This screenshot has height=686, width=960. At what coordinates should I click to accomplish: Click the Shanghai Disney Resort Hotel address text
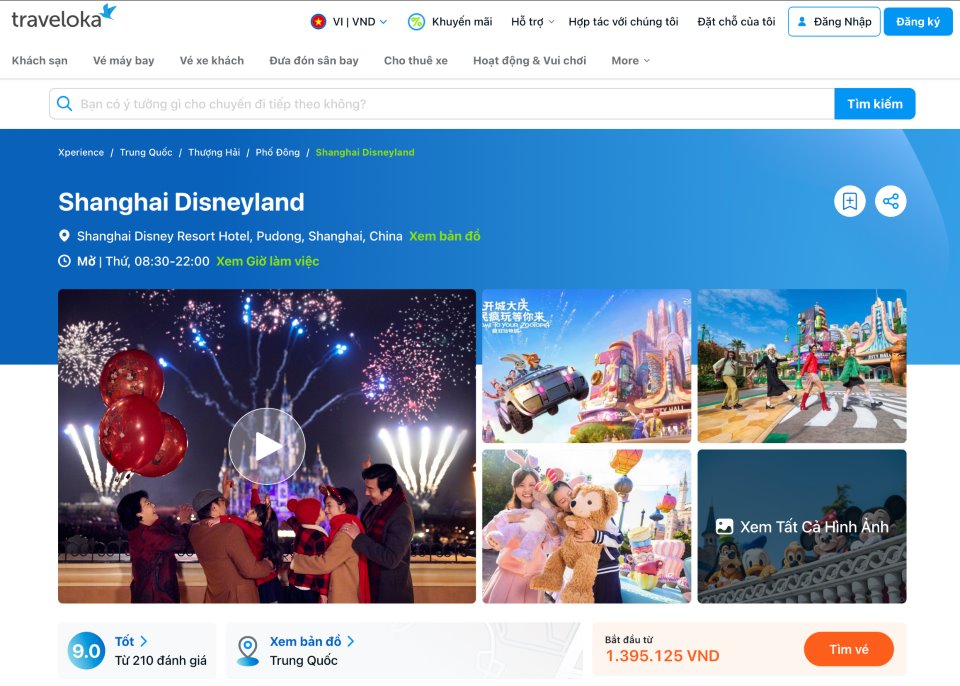239,236
